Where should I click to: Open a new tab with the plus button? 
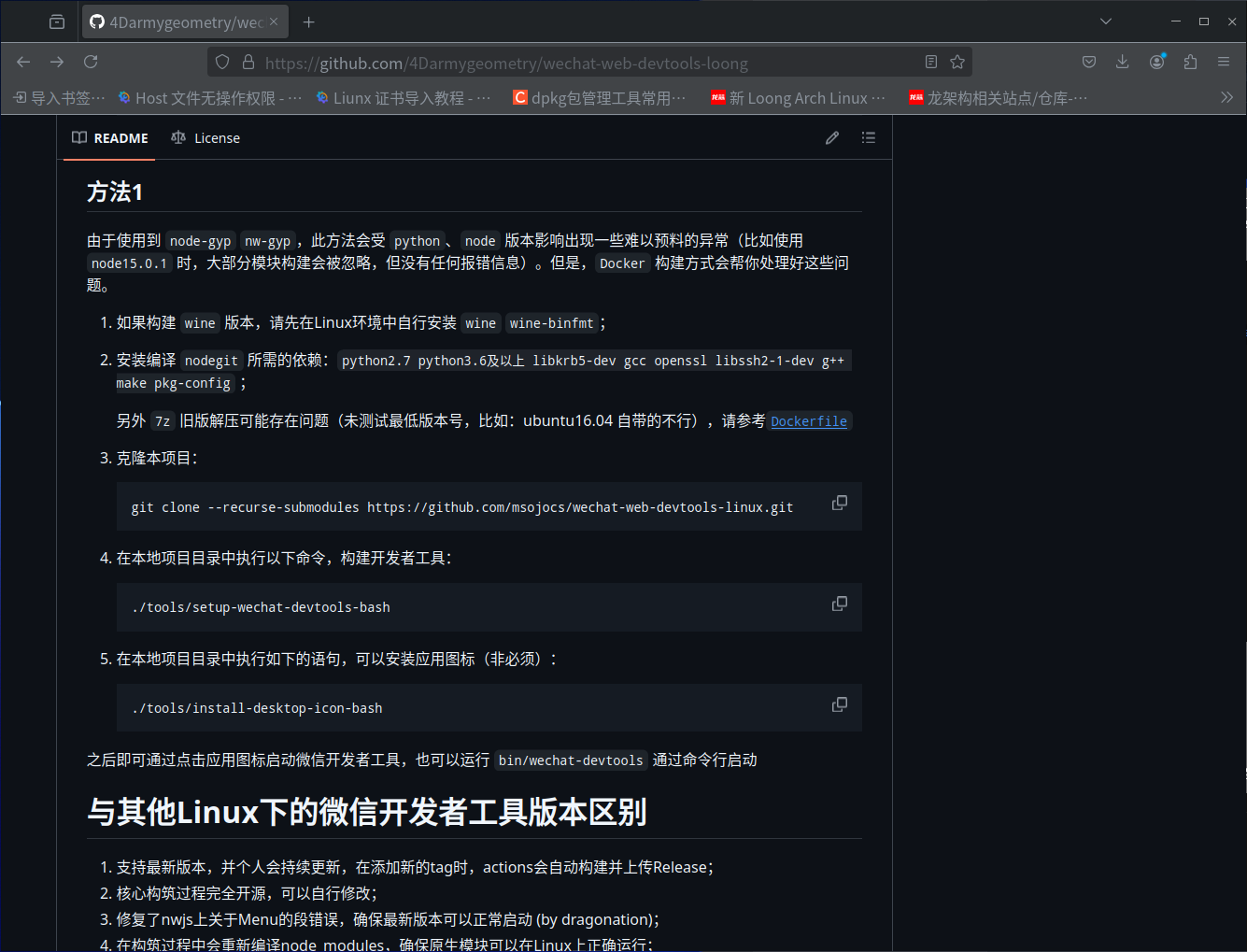(x=309, y=21)
